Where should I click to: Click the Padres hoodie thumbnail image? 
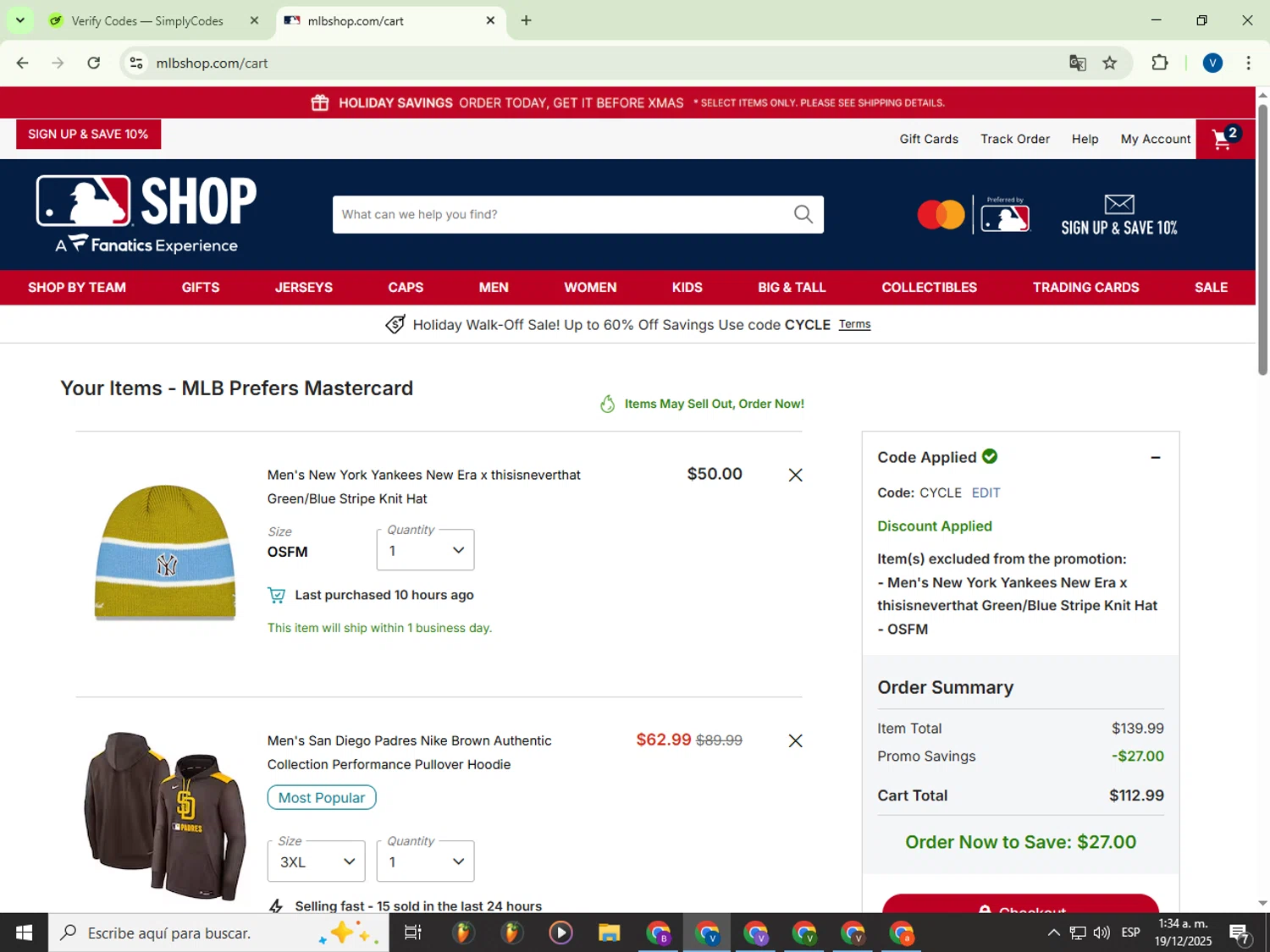tap(165, 816)
